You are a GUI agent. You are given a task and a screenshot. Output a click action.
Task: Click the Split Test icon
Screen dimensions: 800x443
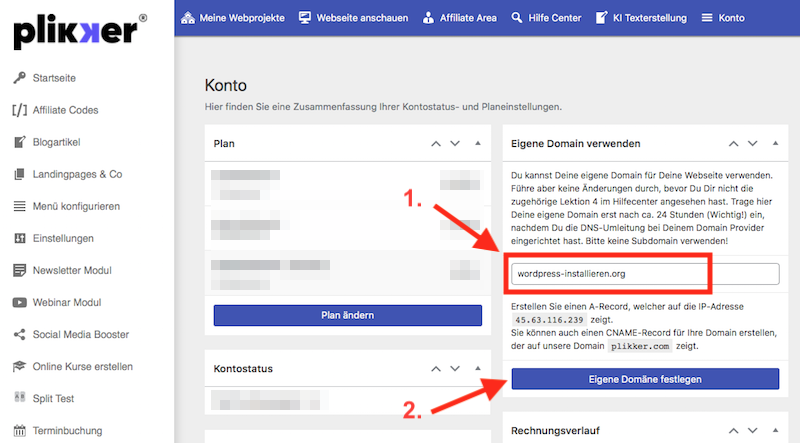point(19,397)
